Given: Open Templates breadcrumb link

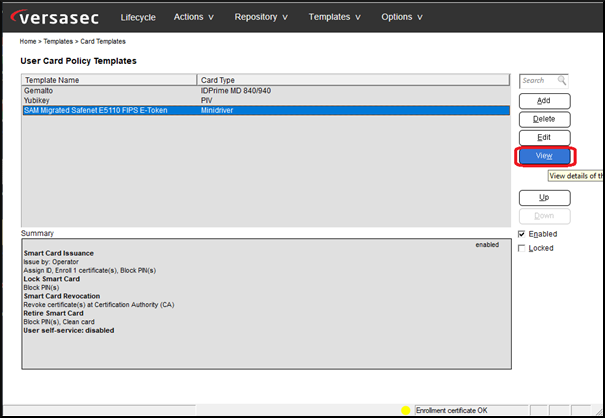Looking at the screenshot, I should point(58,41).
